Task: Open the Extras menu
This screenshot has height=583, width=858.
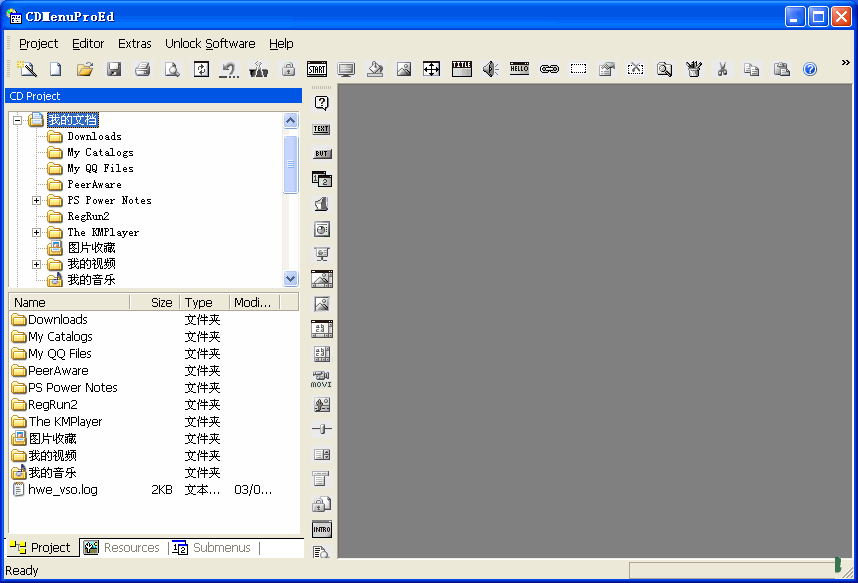Action: click(135, 44)
